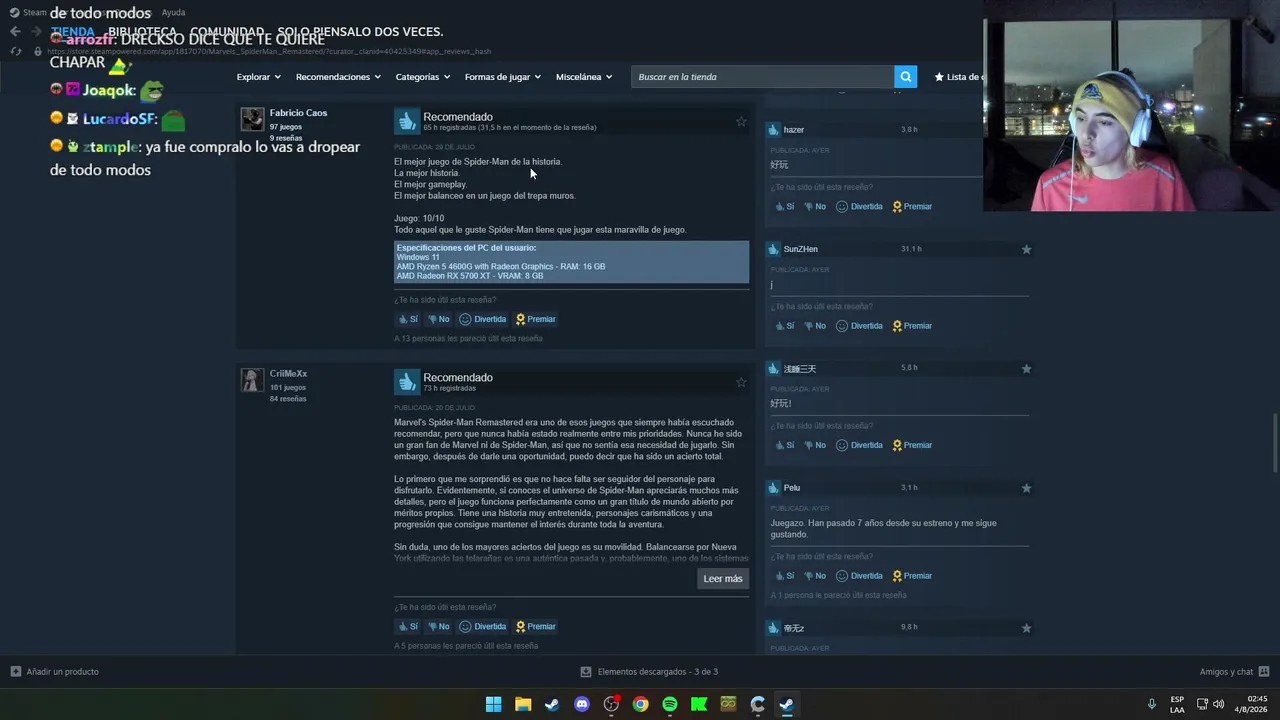Open Google Chrome from the taskbar
The image size is (1280, 720).
click(640, 704)
